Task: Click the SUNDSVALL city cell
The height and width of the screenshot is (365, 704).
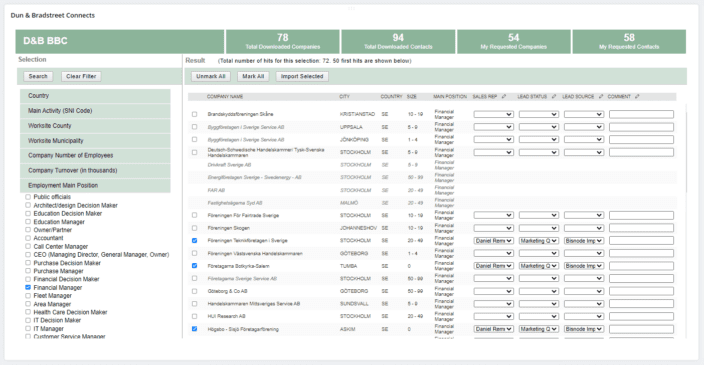Action: click(354, 304)
